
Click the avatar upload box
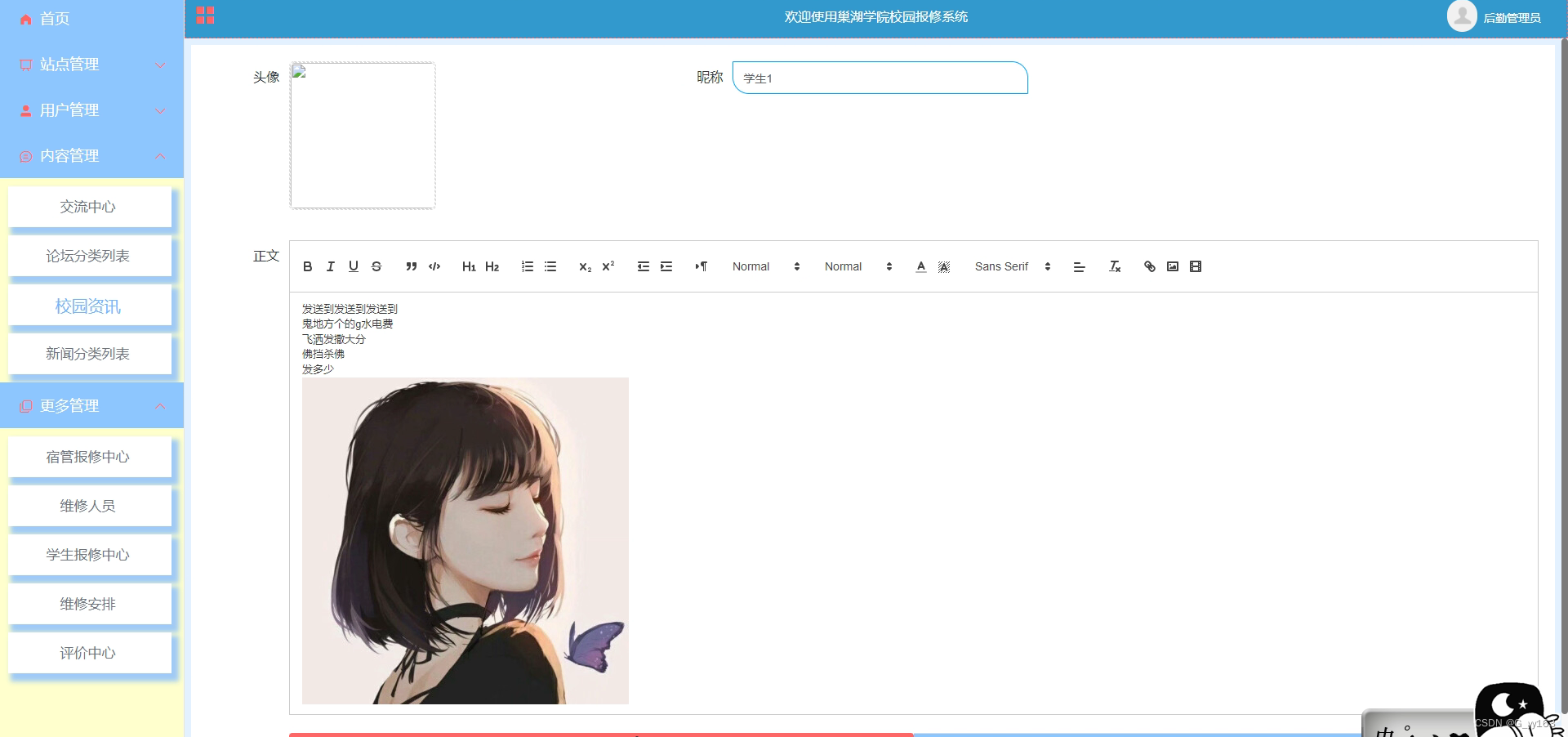(x=363, y=136)
